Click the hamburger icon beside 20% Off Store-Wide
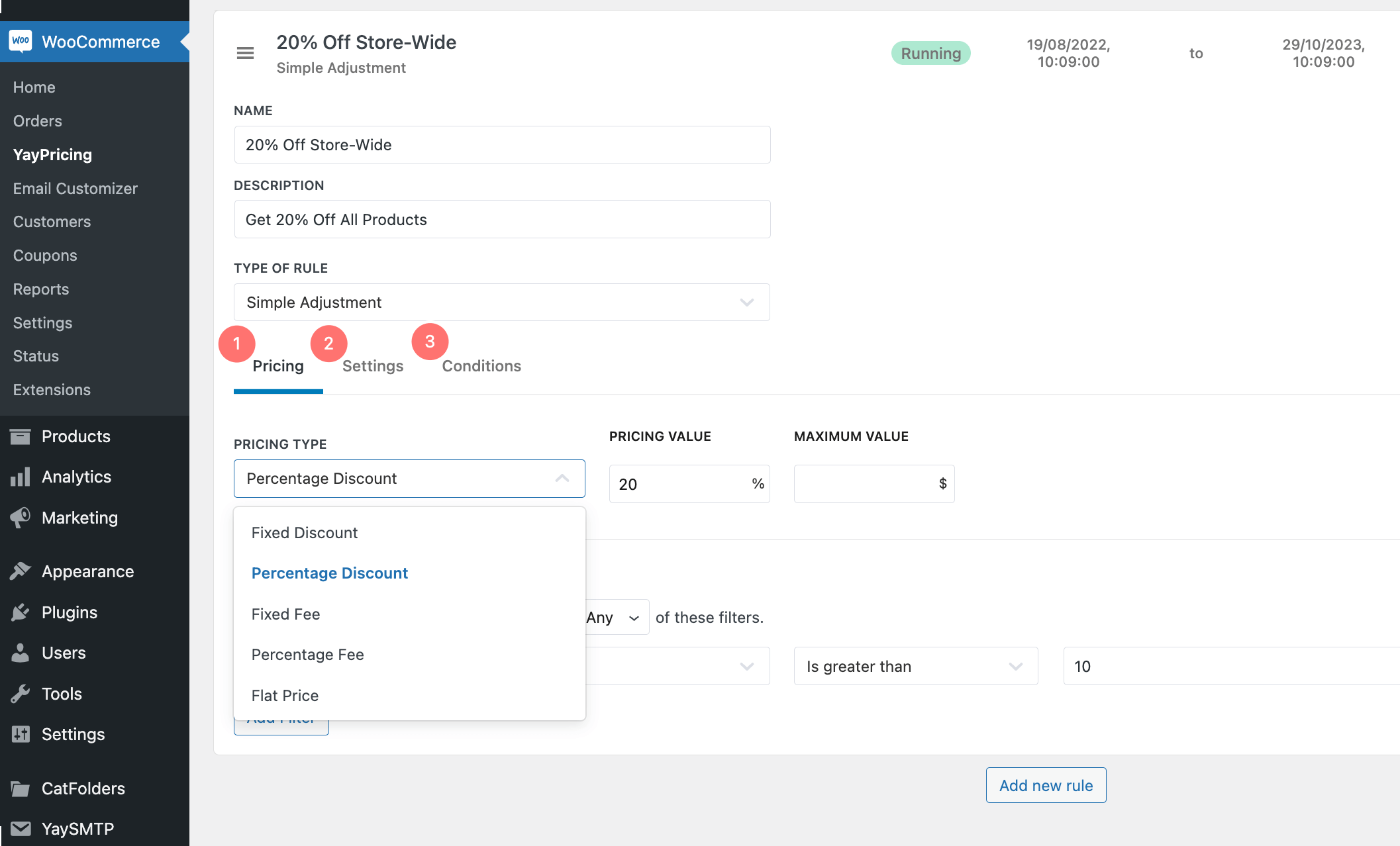 pyautogui.click(x=245, y=52)
